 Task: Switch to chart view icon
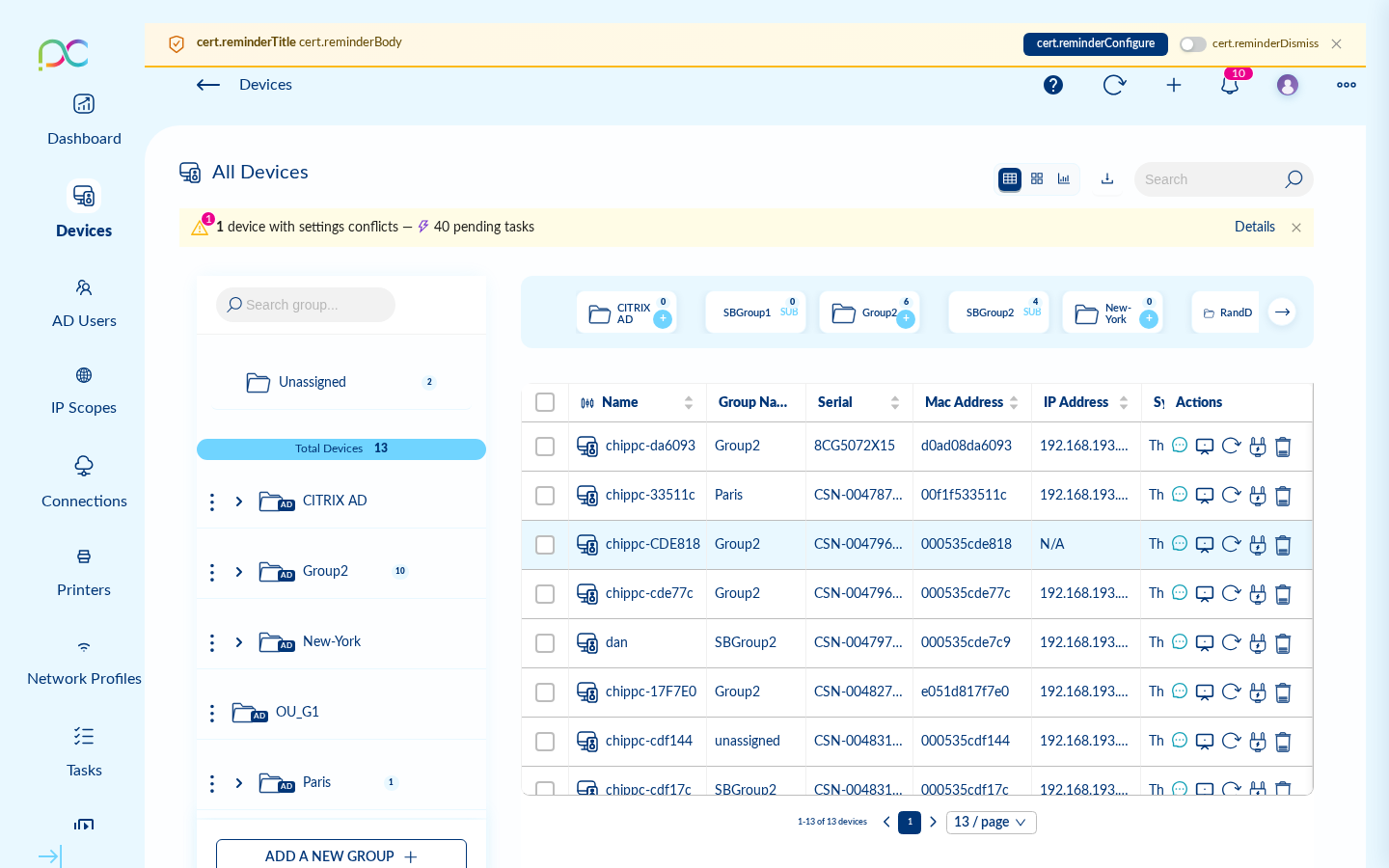[x=1064, y=179]
